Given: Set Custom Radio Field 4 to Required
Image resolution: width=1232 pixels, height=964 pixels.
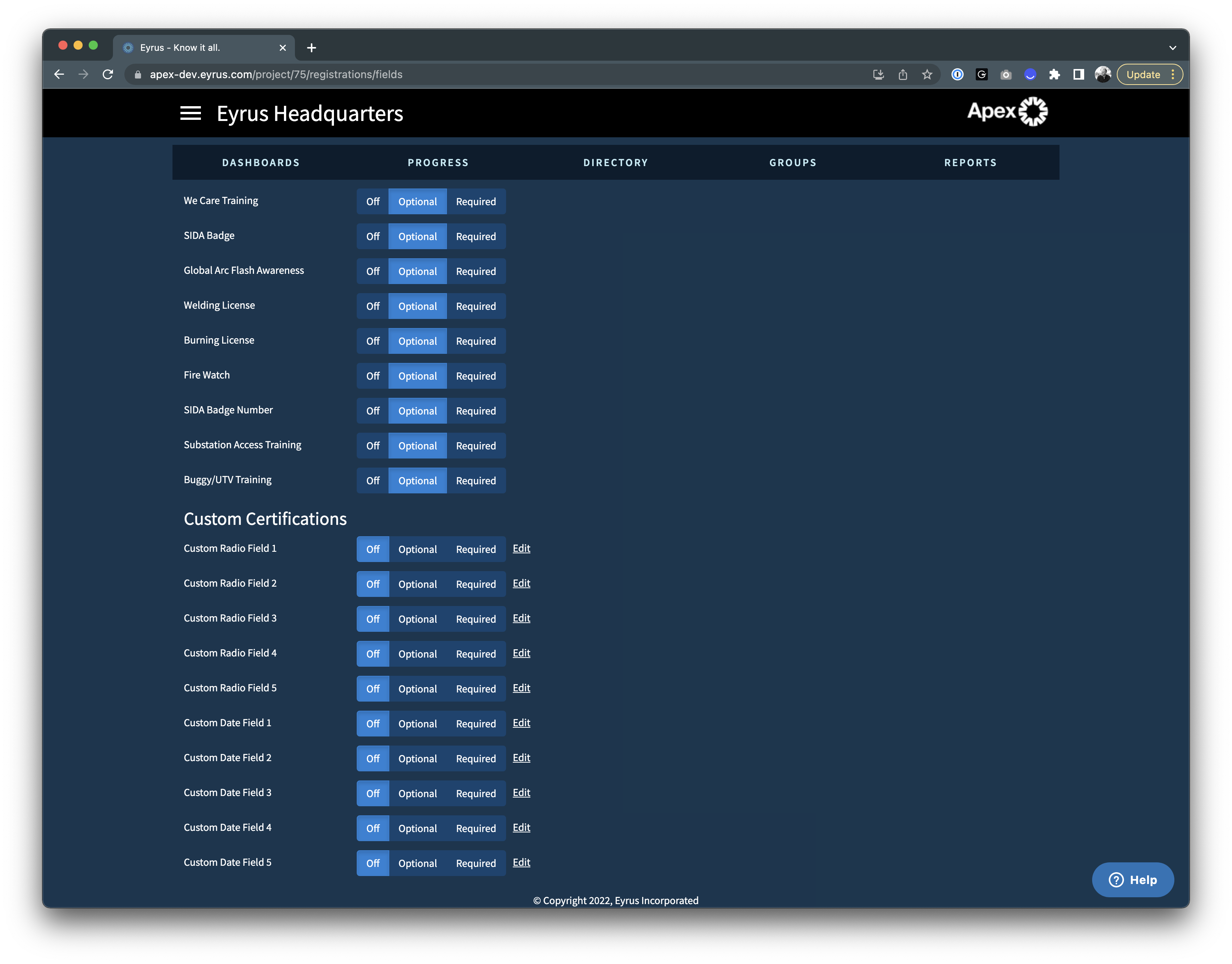Looking at the screenshot, I should pos(476,654).
